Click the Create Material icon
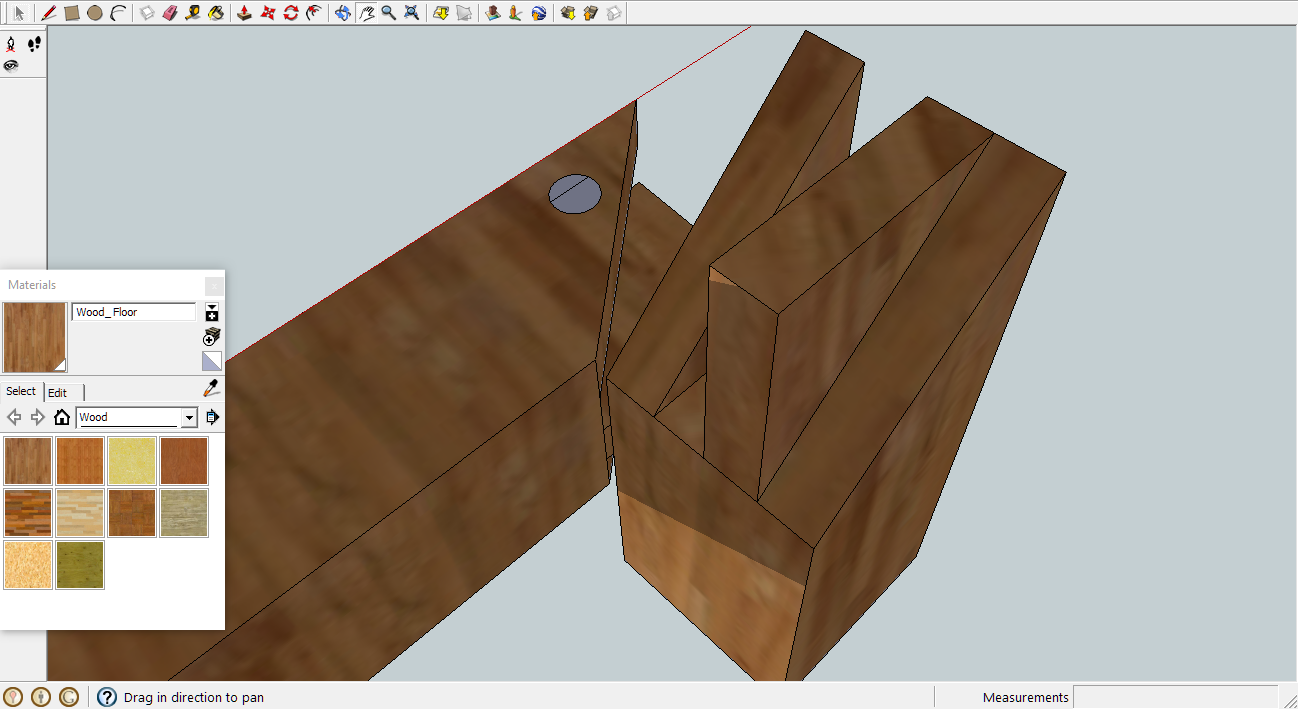 [212, 336]
